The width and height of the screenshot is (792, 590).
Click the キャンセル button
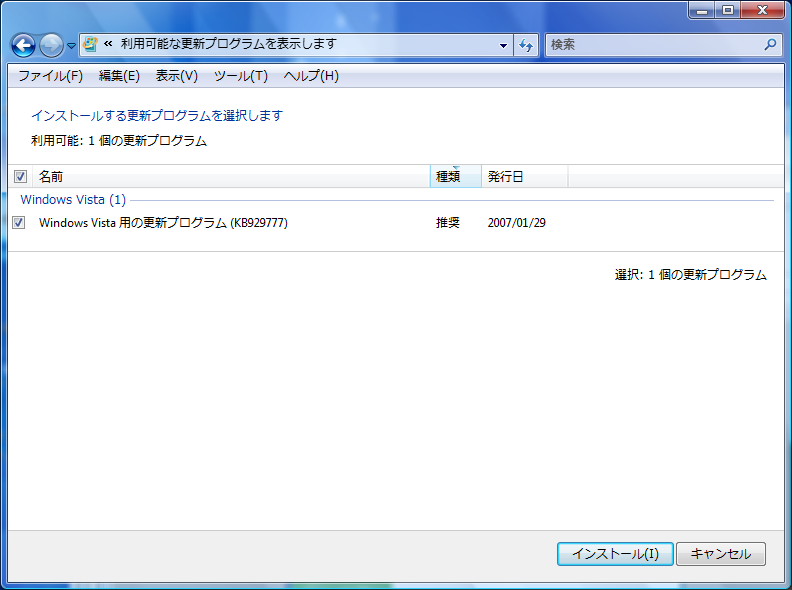click(x=721, y=554)
